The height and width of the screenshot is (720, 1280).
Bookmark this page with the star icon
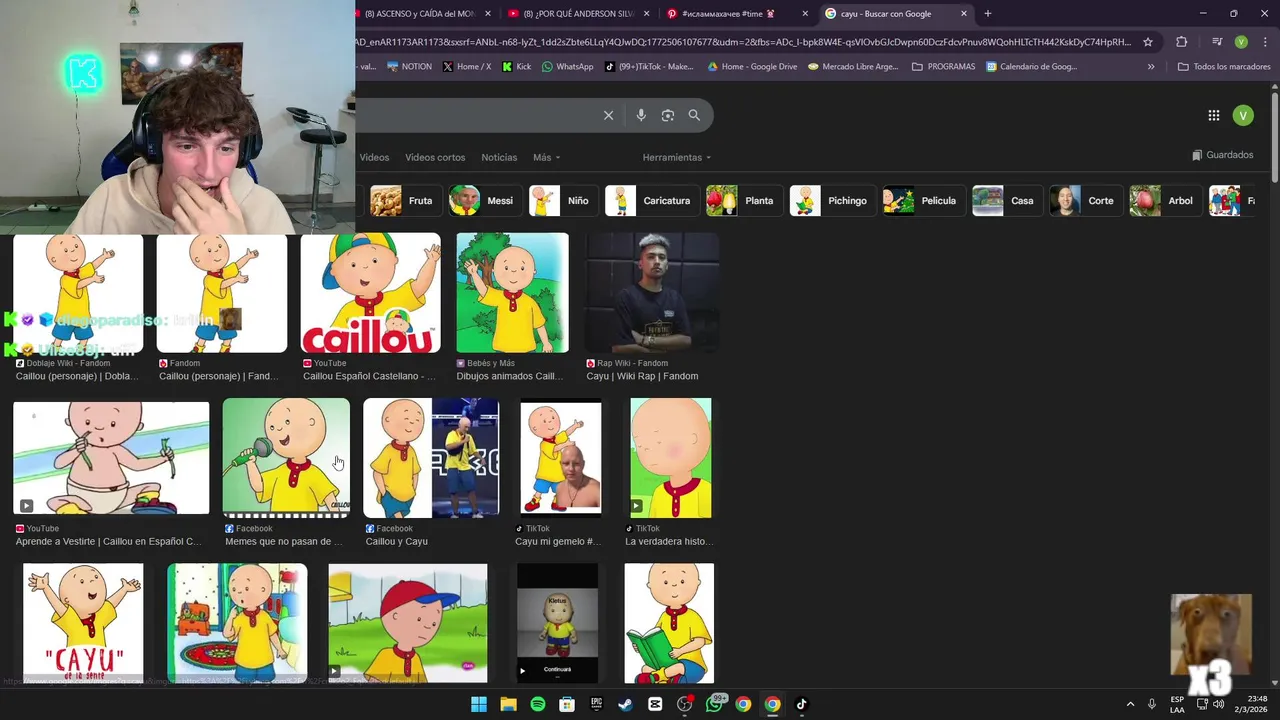point(1148,42)
